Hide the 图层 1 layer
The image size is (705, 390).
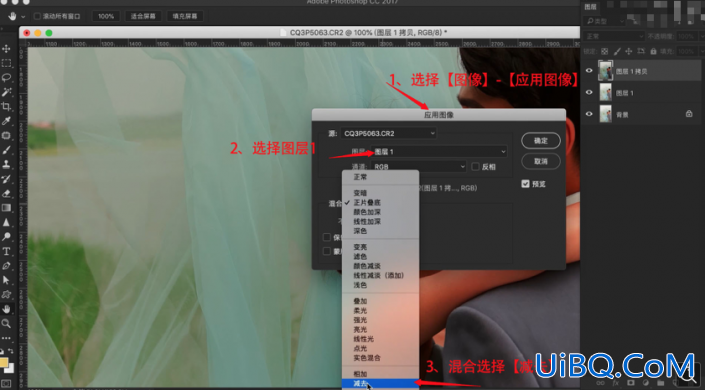589,92
